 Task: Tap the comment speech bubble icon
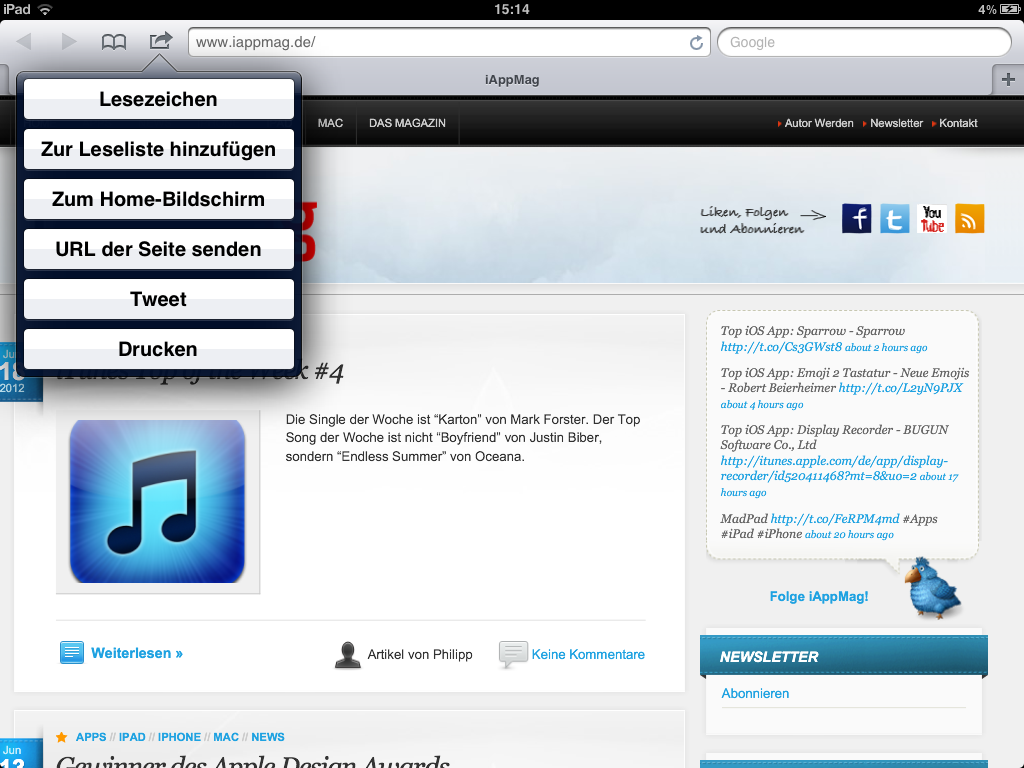click(x=513, y=654)
